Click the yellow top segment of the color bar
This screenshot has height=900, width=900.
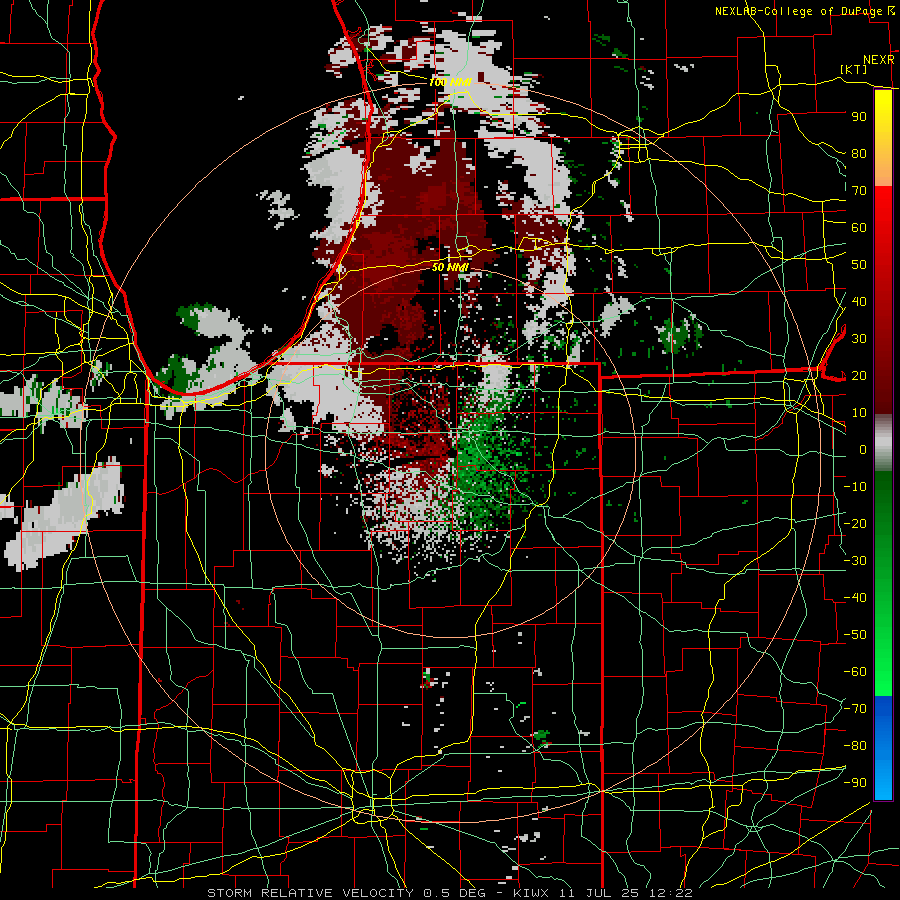883,138
